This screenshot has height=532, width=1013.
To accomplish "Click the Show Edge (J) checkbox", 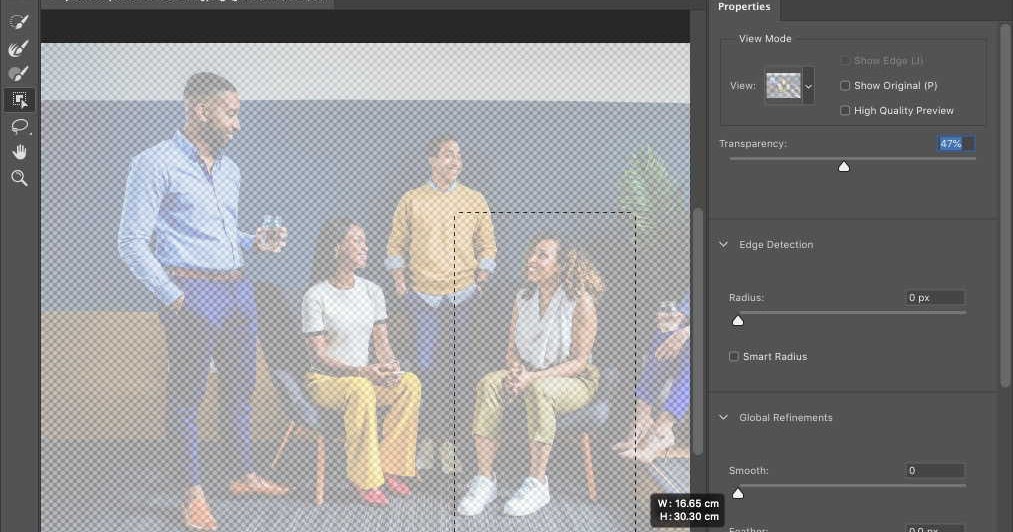I will [844, 61].
